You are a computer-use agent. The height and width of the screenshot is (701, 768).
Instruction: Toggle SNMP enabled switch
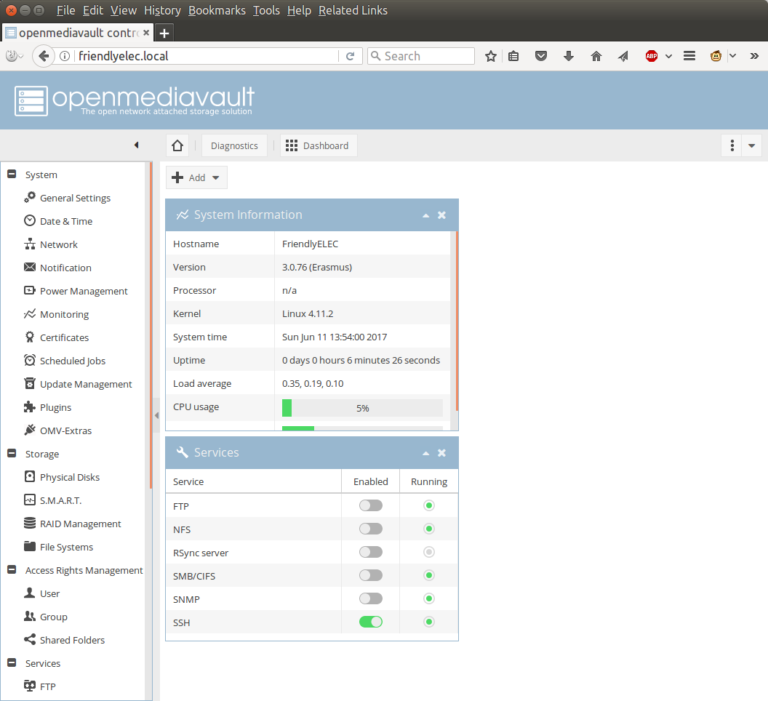[371, 599]
